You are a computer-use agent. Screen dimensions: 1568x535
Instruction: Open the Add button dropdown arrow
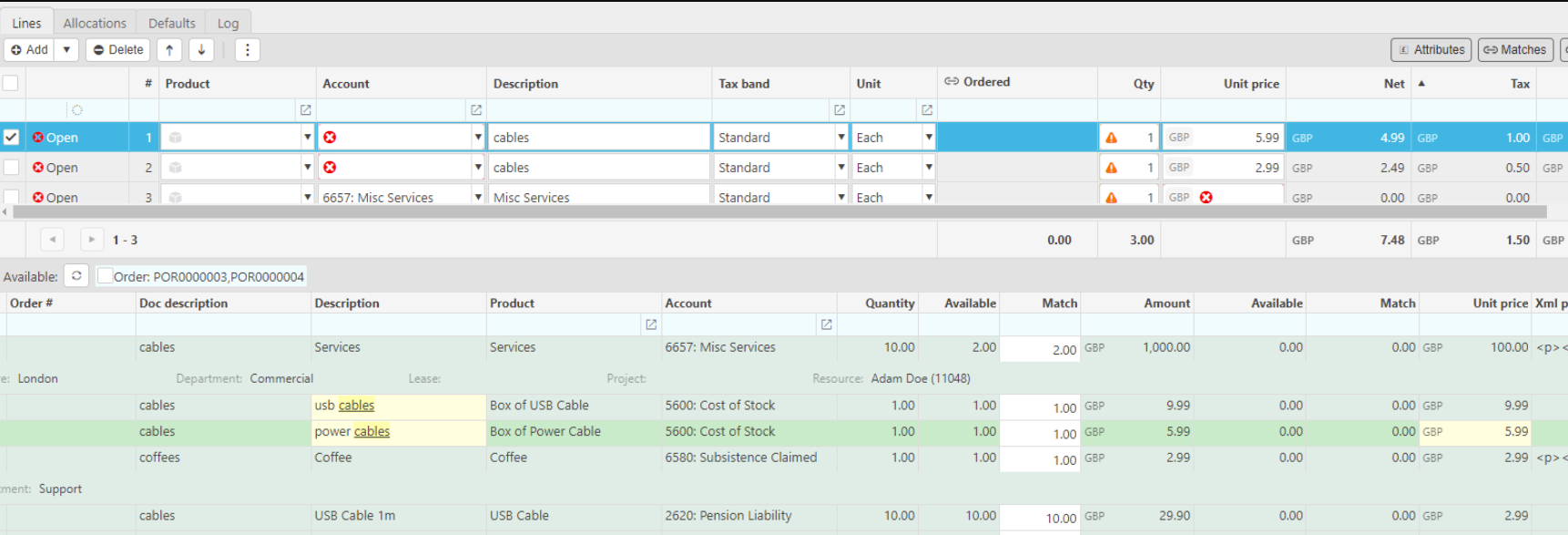(66, 50)
